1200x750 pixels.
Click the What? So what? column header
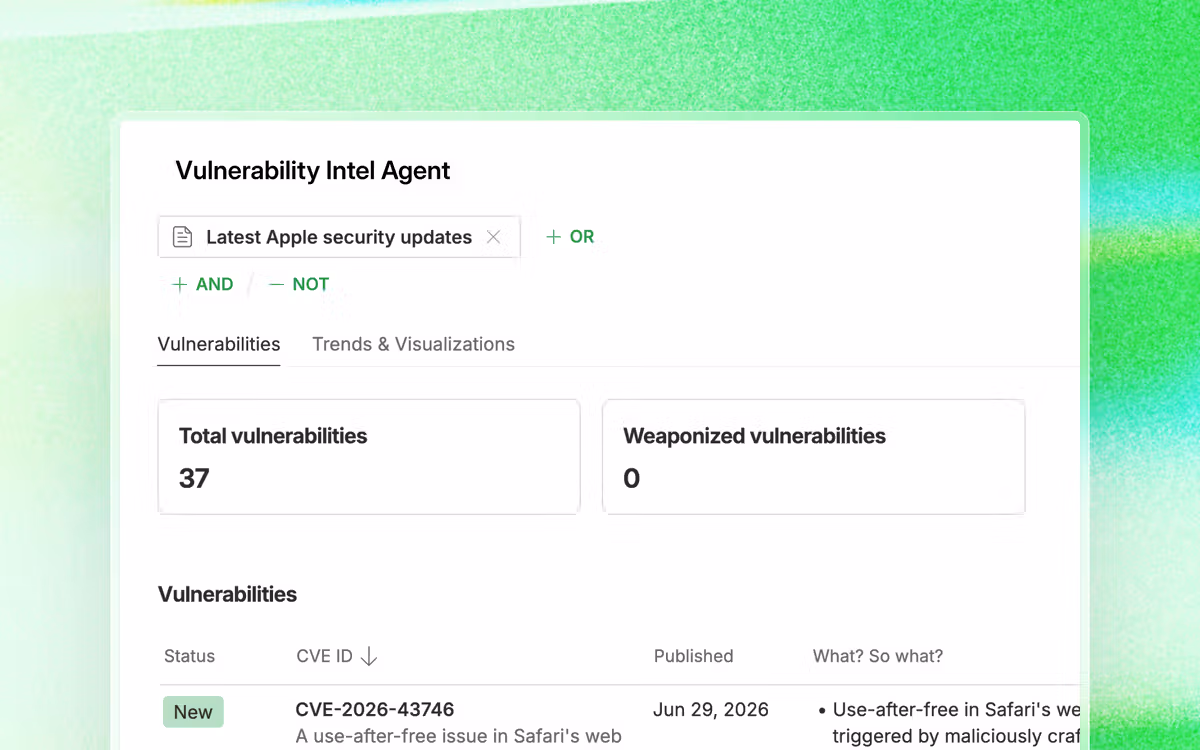point(878,656)
